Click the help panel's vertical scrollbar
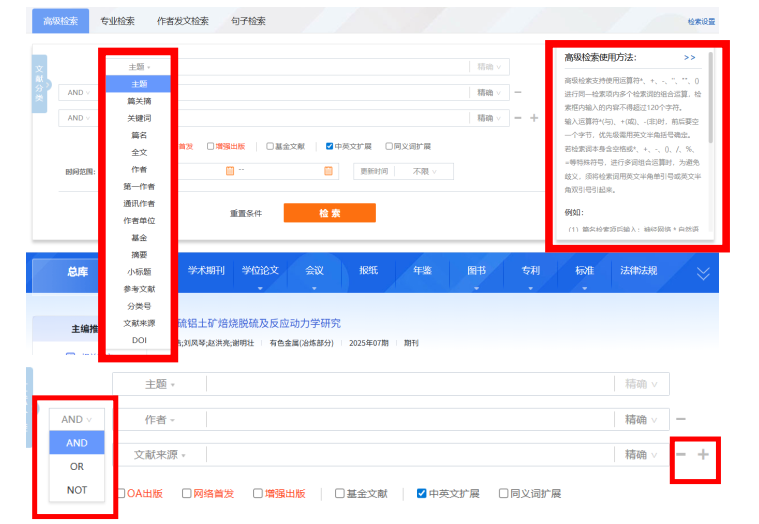The height and width of the screenshot is (524, 759). pyautogui.click(x=710, y=100)
